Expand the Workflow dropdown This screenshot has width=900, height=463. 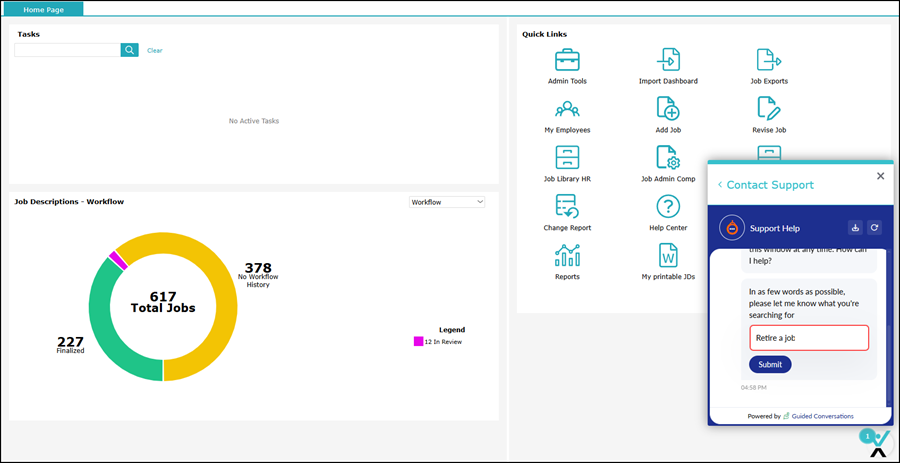(x=447, y=202)
